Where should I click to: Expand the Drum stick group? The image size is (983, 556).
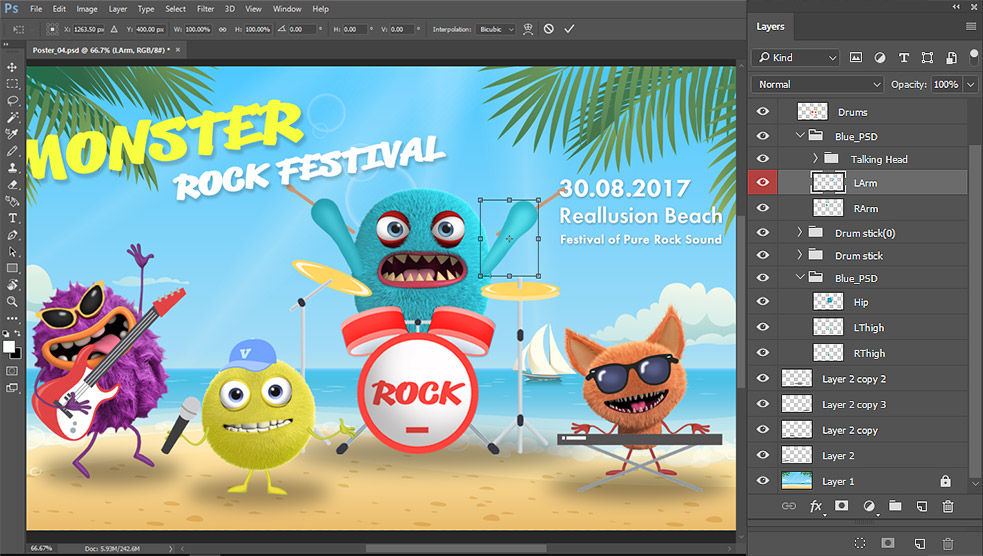[799, 254]
